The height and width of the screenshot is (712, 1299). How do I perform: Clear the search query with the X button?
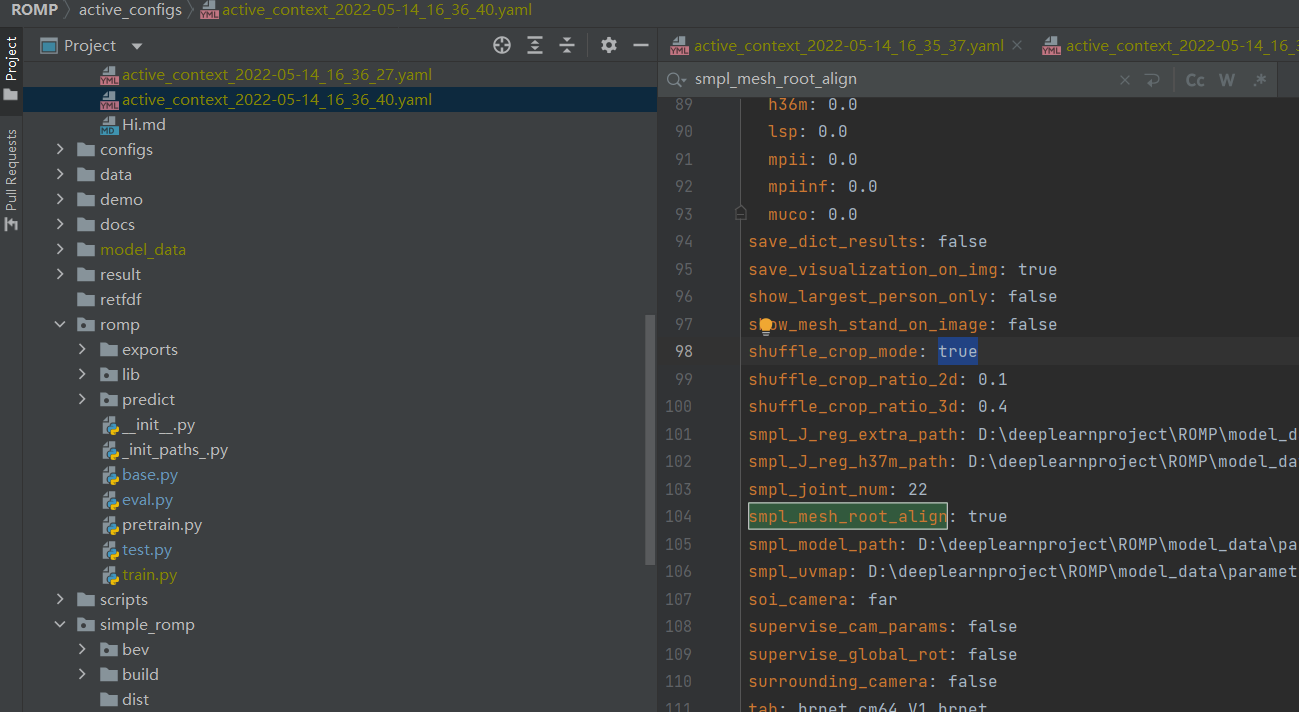(1124, 79)
